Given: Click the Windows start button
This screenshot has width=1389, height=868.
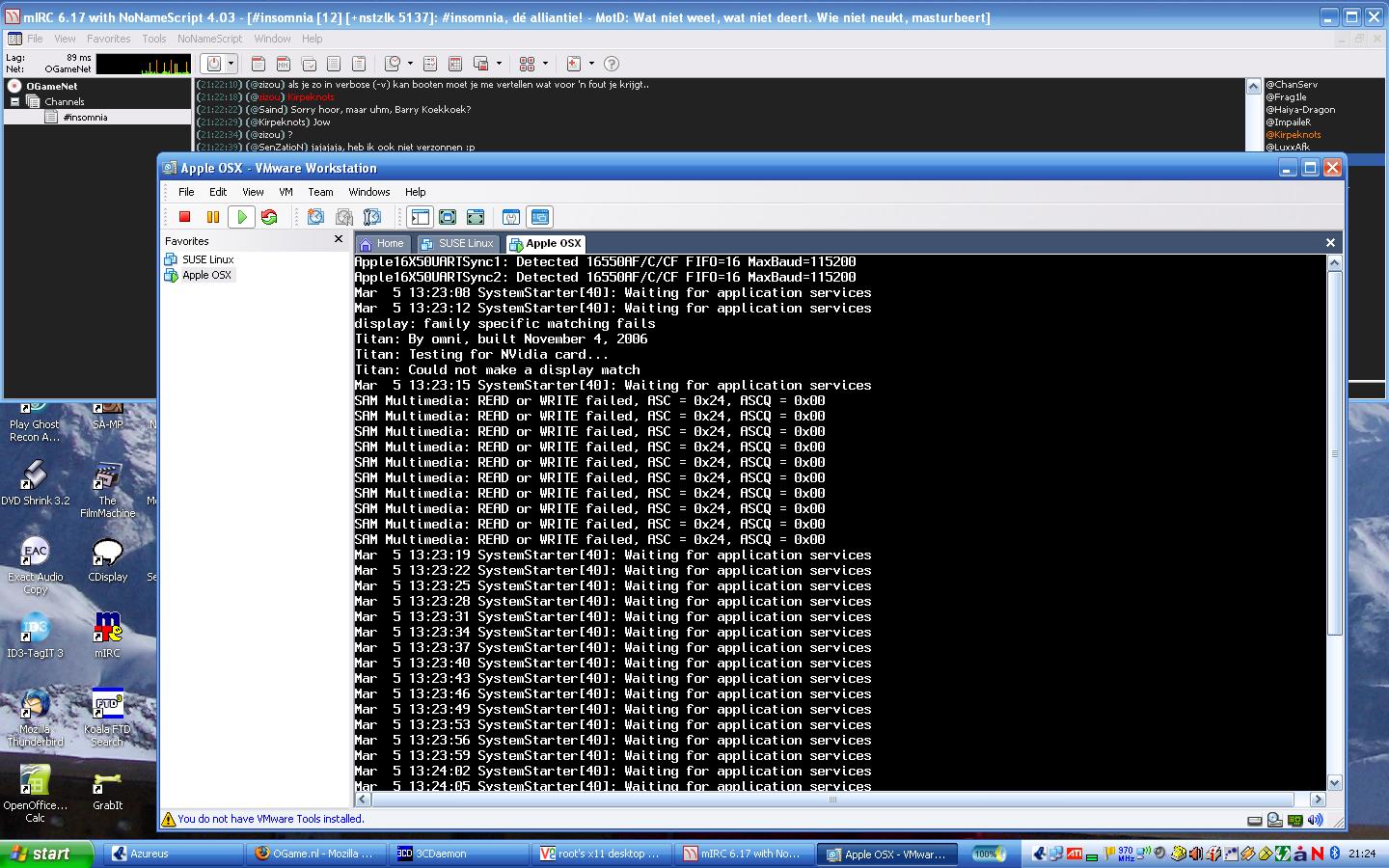Looking at the screenshot, I should point(41,854).
